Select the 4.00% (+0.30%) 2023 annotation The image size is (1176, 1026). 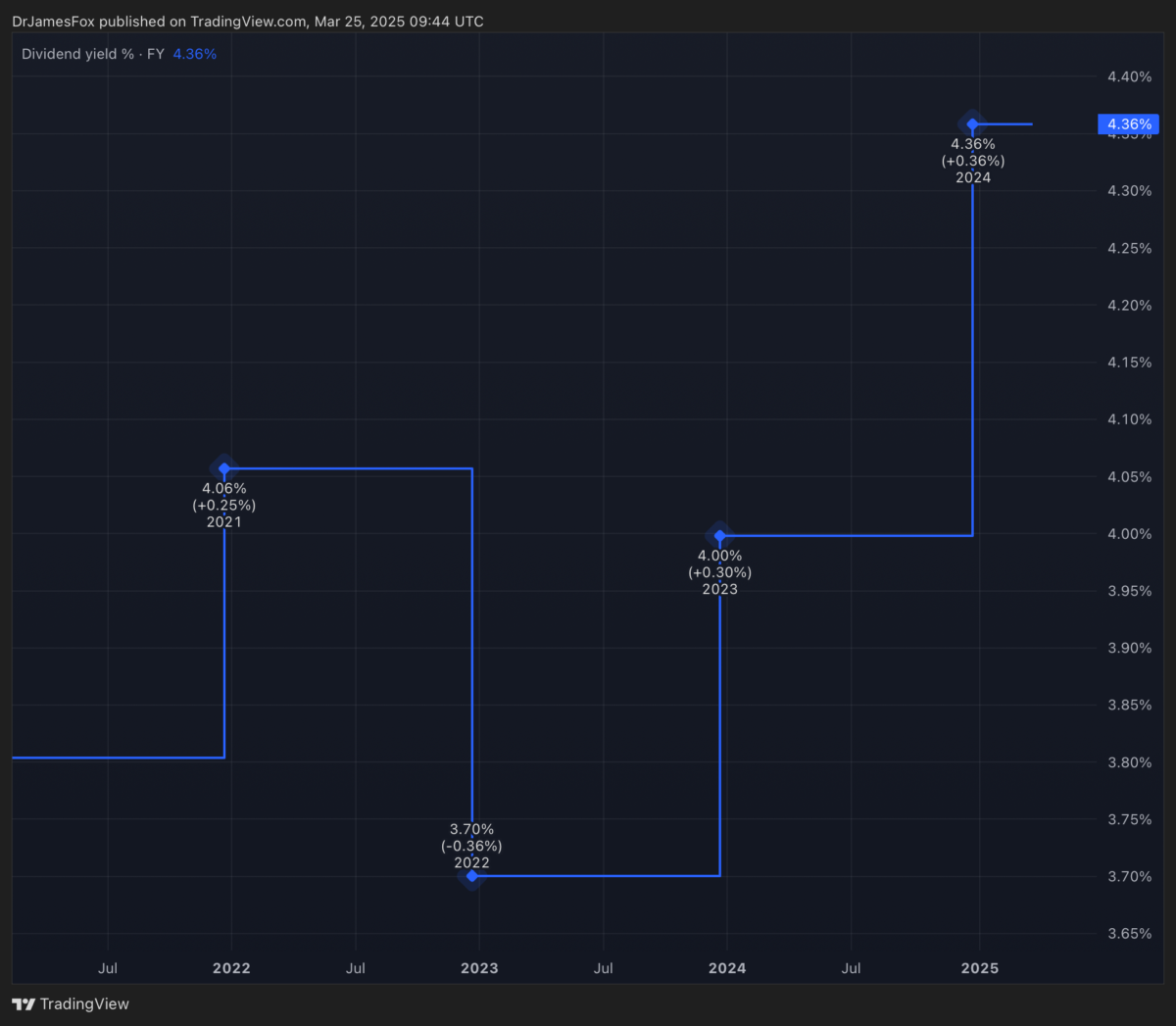click(x=720, y=572)
